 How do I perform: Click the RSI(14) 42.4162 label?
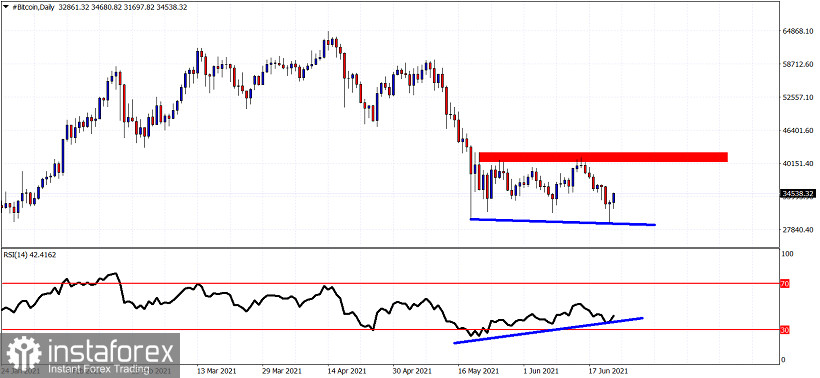[30, 255]
